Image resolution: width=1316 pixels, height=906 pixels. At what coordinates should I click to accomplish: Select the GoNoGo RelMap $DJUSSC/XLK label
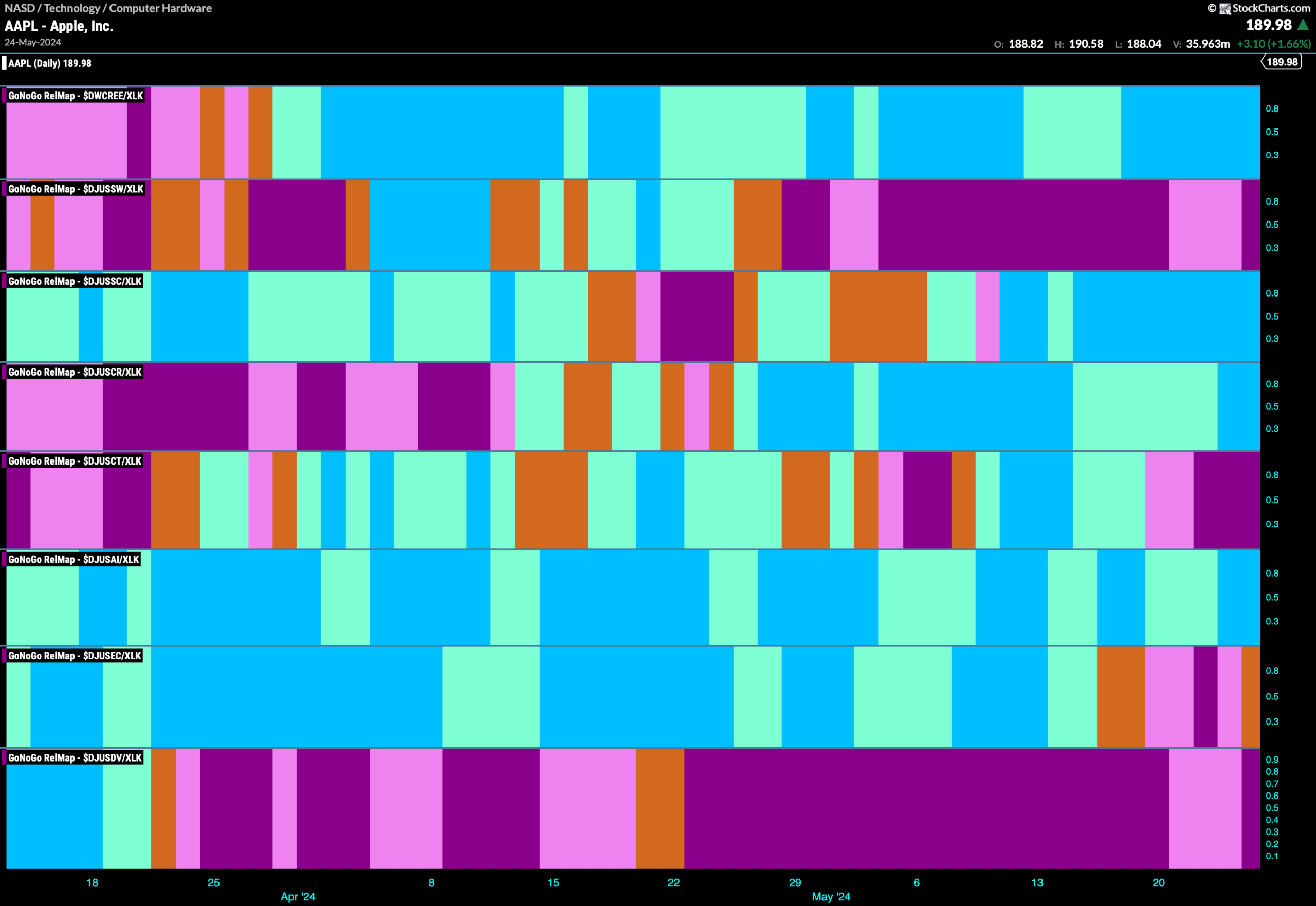[75, 281]
